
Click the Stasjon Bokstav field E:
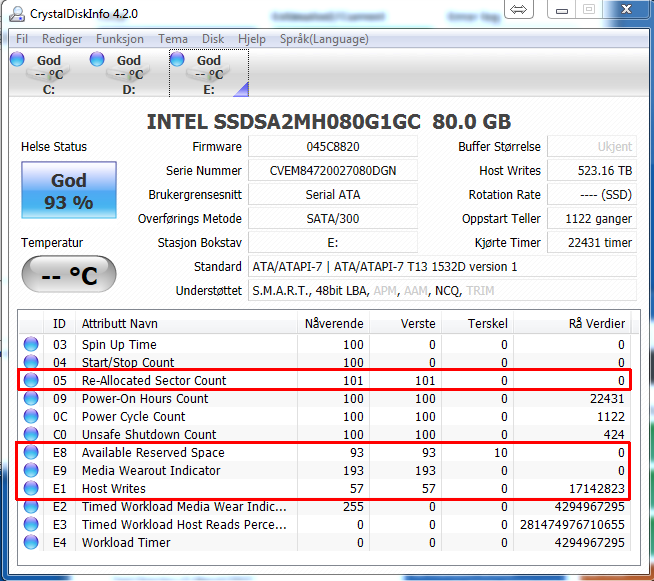coord(333,243)
